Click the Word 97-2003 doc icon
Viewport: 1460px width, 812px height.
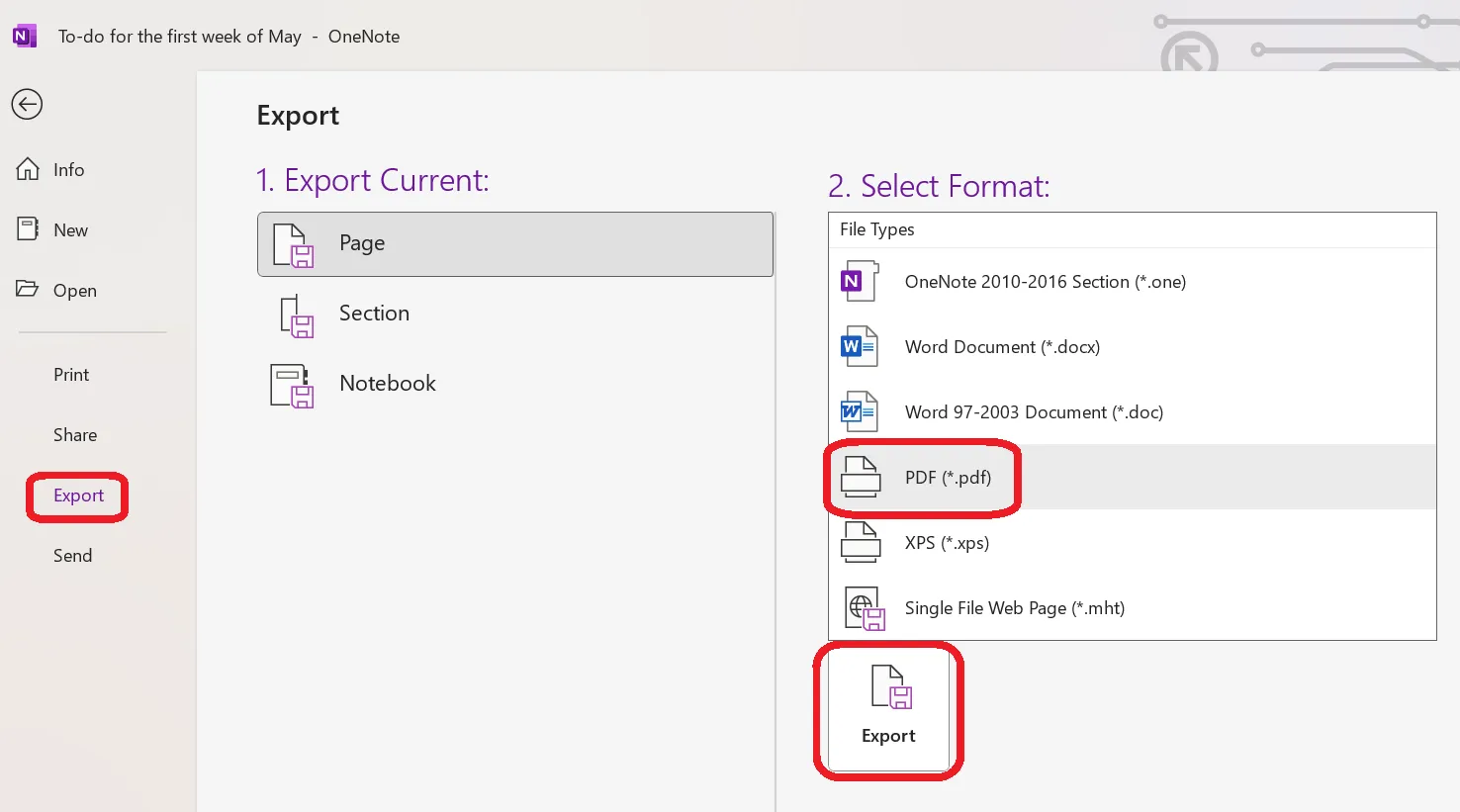pos(859,412)
